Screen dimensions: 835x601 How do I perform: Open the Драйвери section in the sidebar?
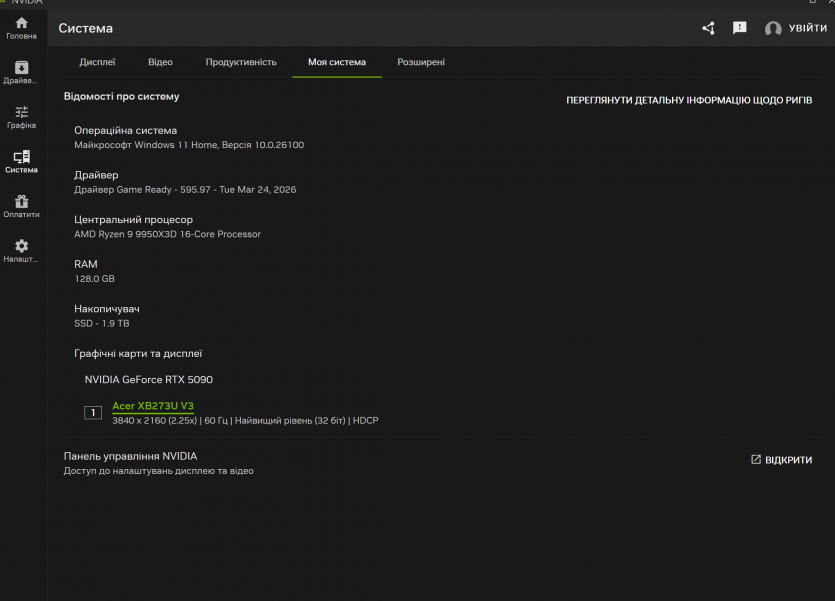[21, 72]
